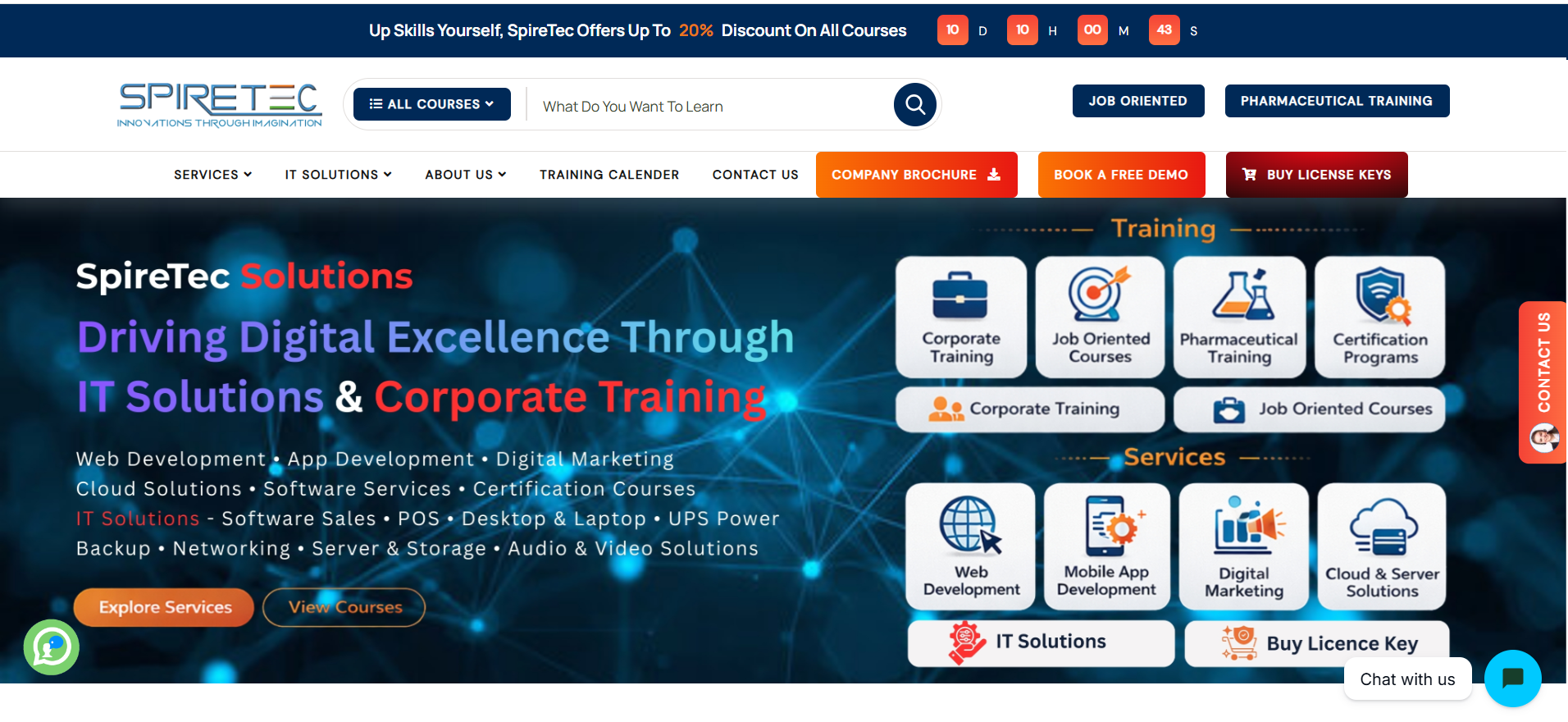Click the PHARMACEUTICAL TRAINING button
The height and width of the screenshot is (722, 1568).
point(1337,101)
